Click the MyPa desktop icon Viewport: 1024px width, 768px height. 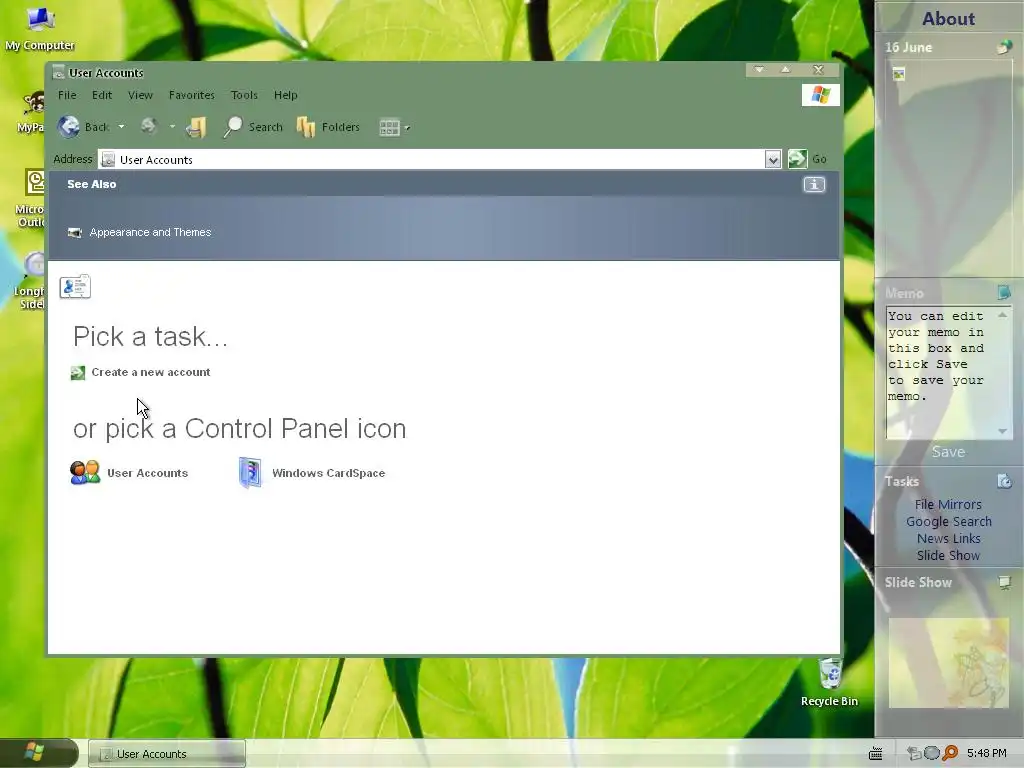pyautogui.click(x=31, y=112)
